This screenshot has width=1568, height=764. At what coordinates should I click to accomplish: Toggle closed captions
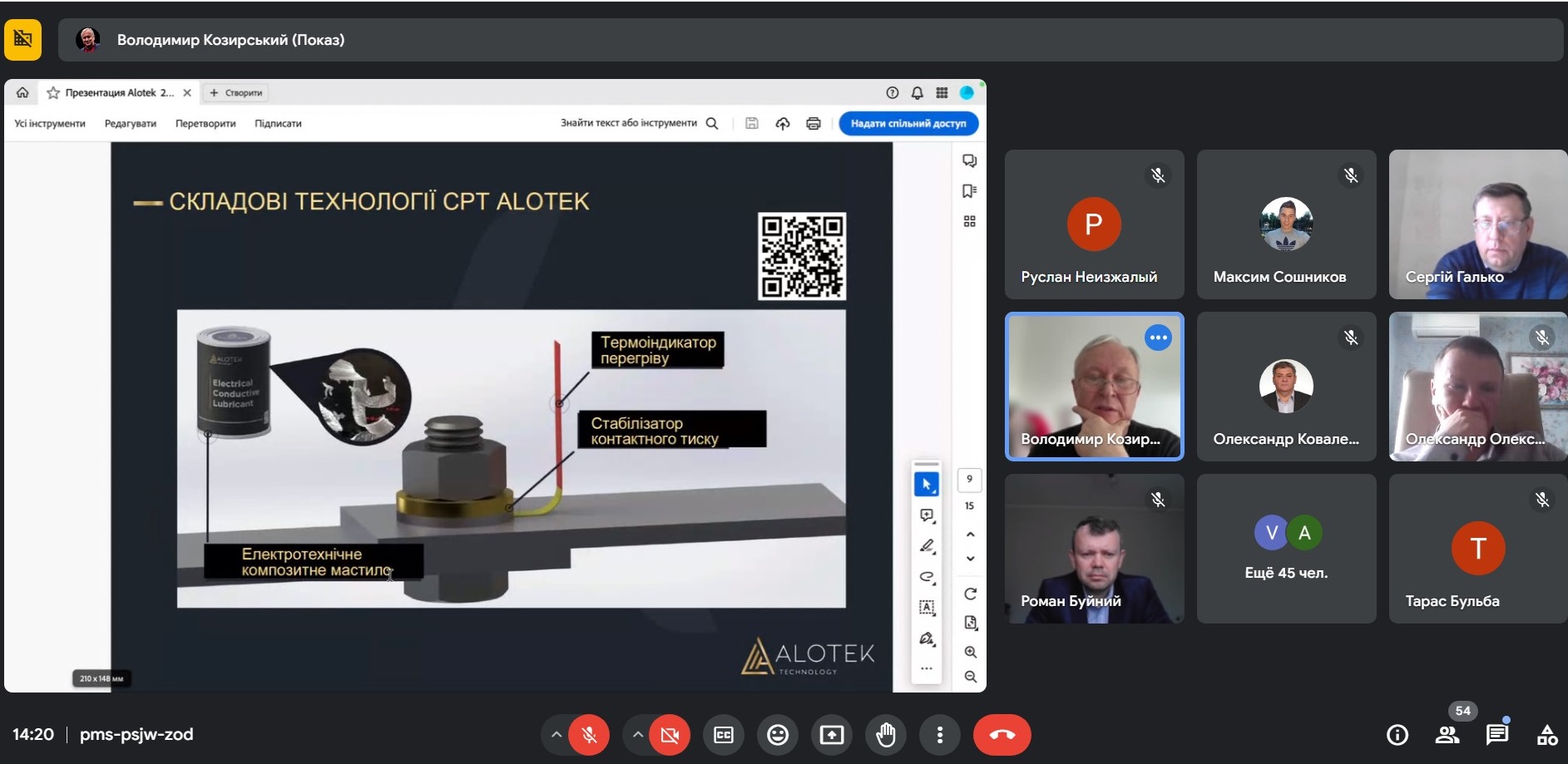tap(724, 735)
